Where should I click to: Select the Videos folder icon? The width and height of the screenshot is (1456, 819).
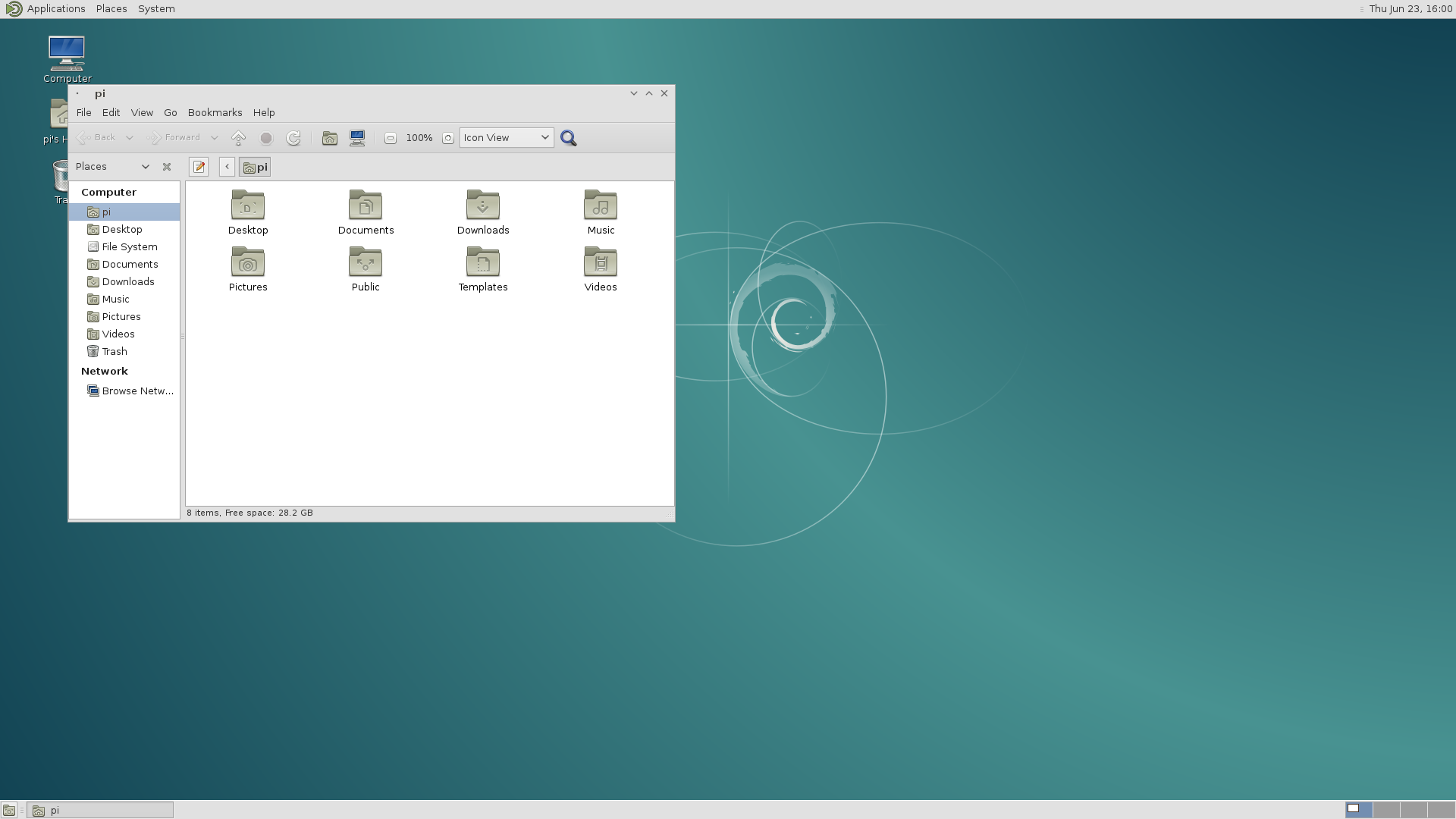[x=601, y=269]
